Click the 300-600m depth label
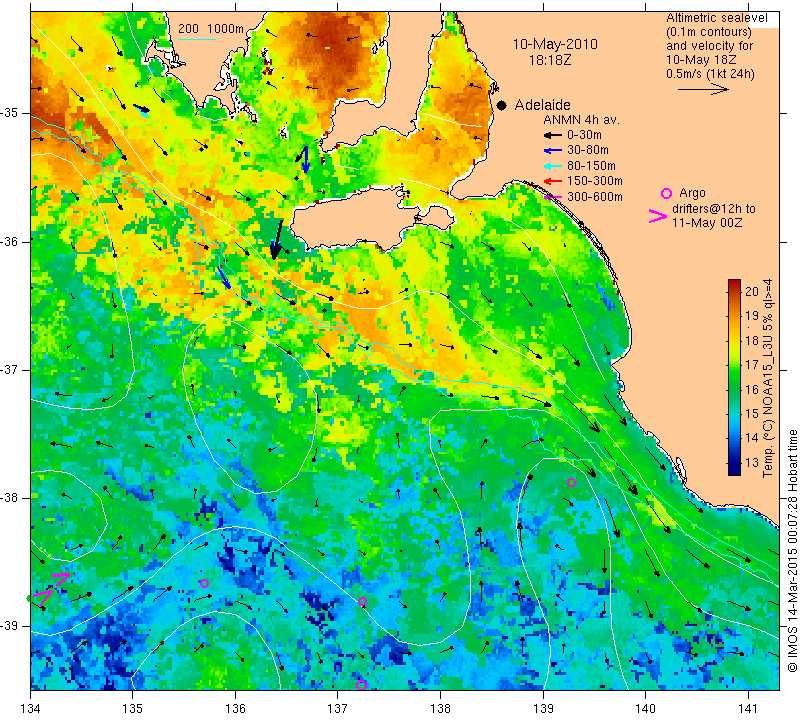 pos(594,197)
